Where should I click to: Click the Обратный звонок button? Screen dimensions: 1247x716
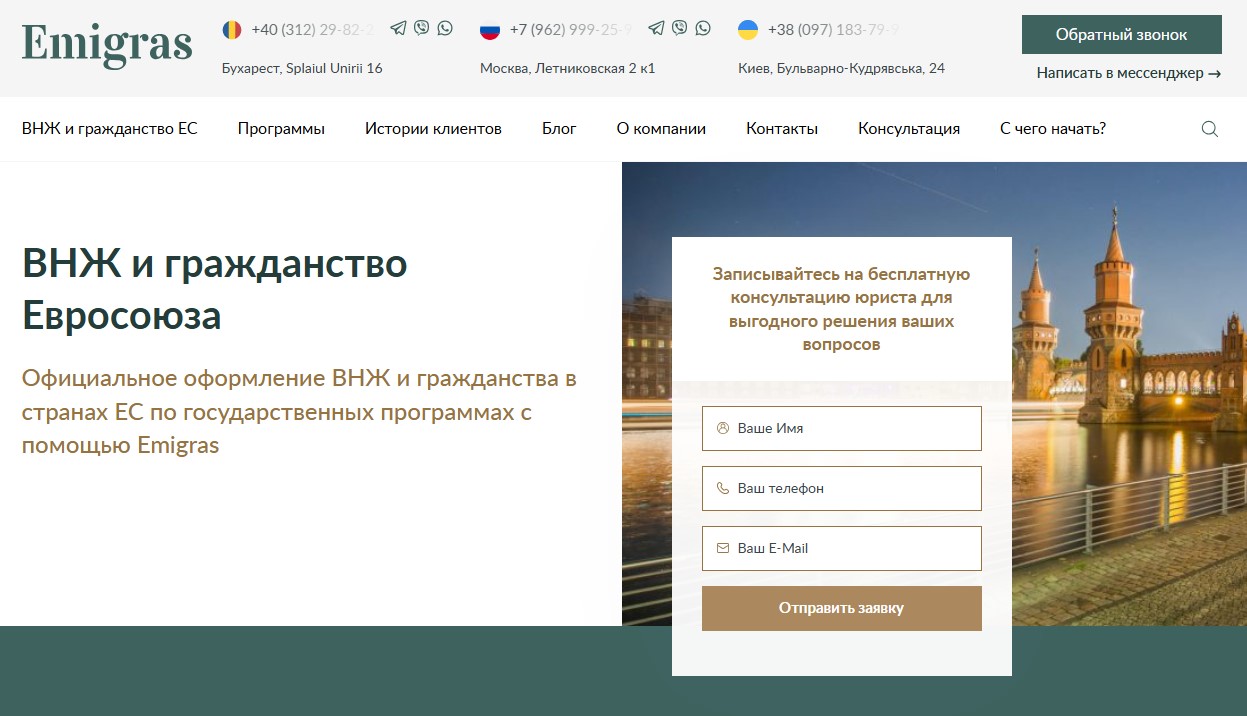pyautogui.click(x=1122, y=35)
